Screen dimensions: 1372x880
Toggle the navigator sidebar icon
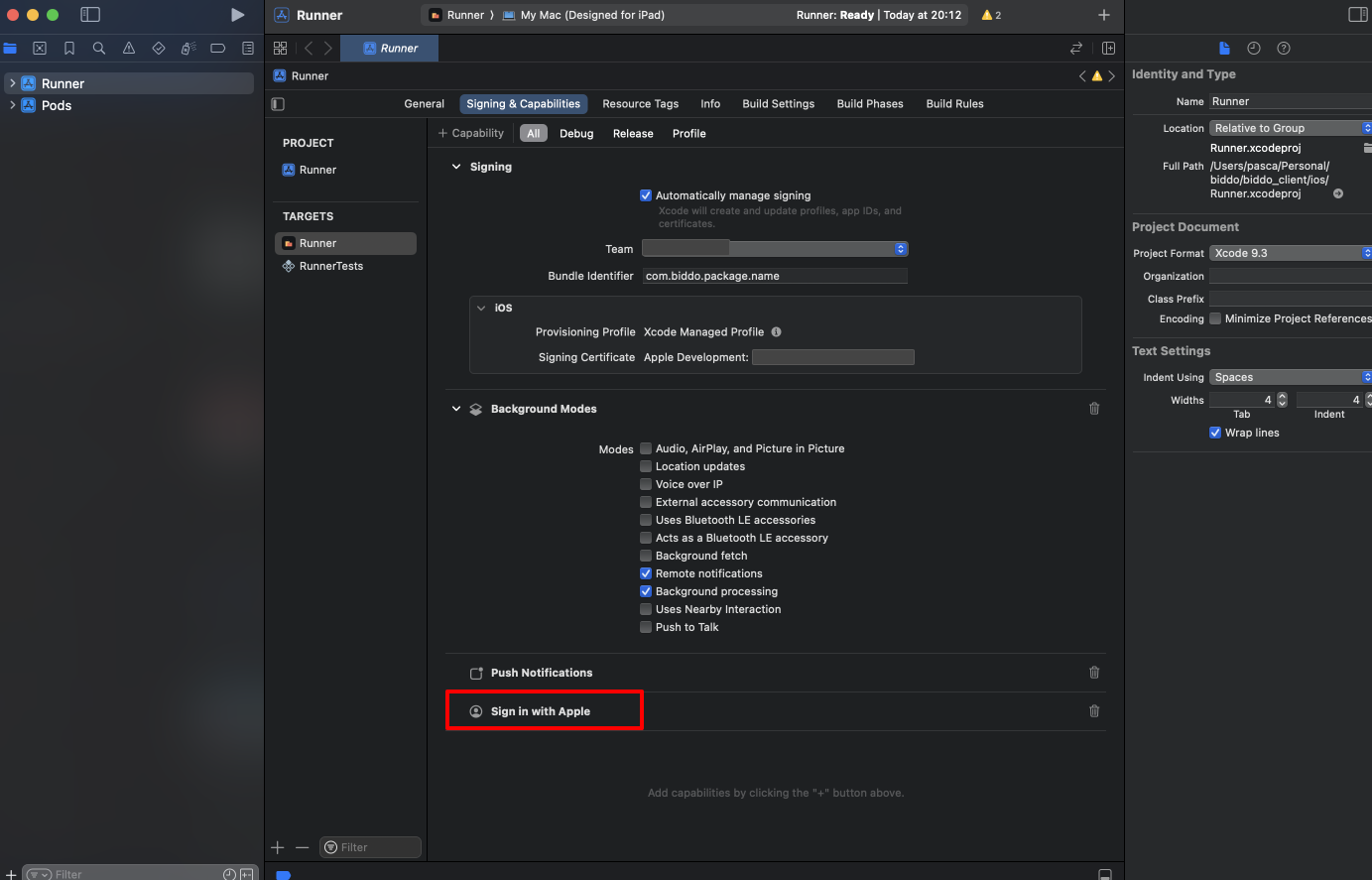[x=90, y=15]
